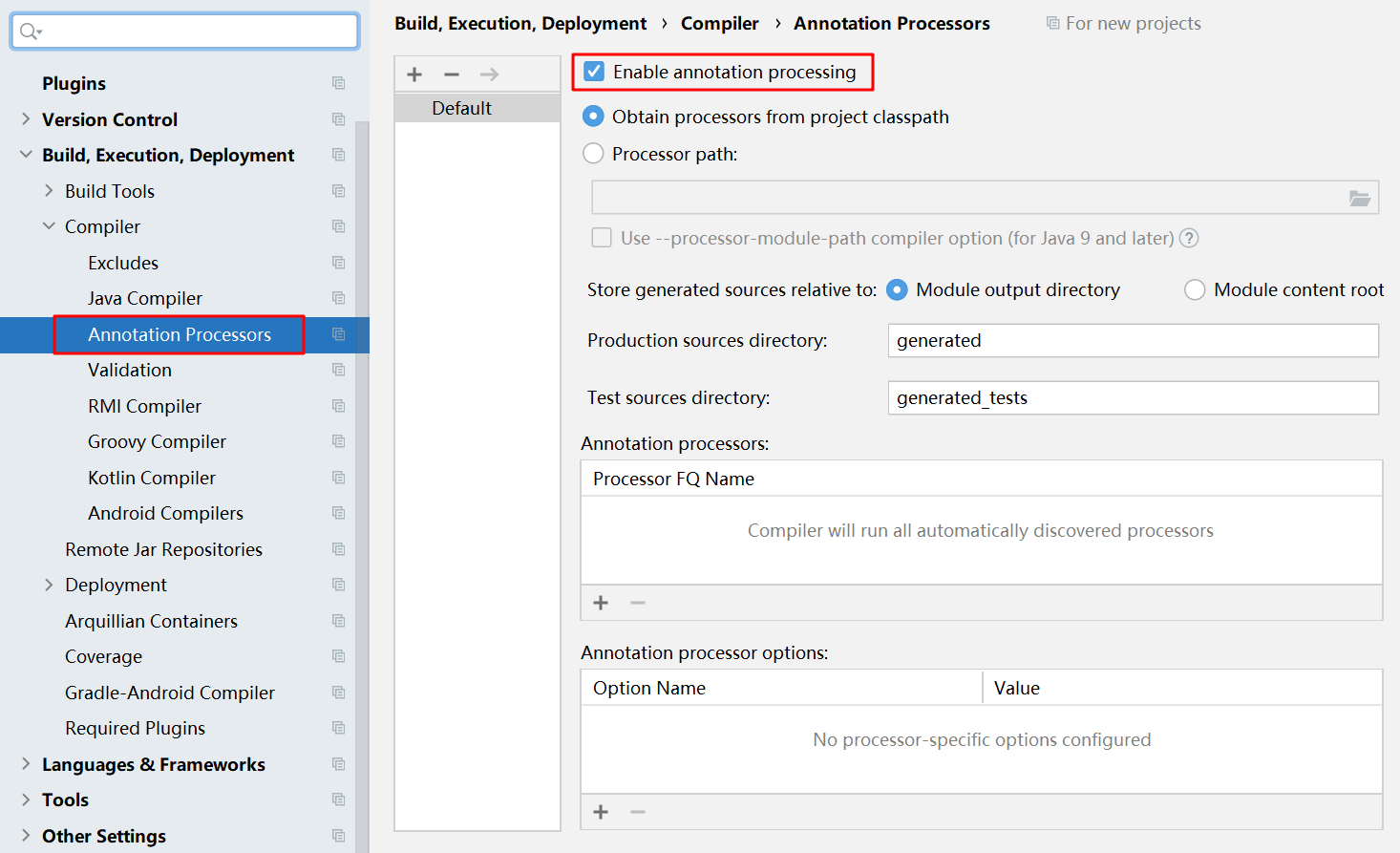Open the Kotlin Compiler settings page
The width and height of the screenshot is (1400, 853).
(152, 478)
